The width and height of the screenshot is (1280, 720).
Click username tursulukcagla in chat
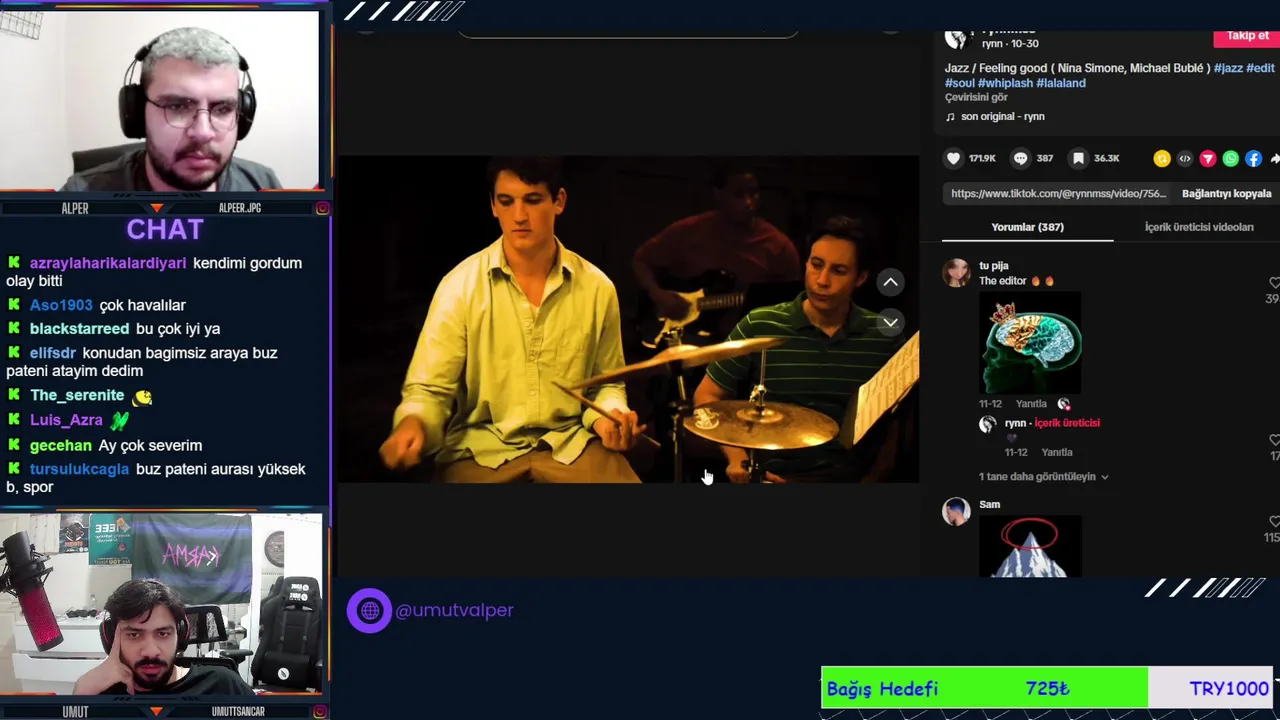click(x=79, y=469)
